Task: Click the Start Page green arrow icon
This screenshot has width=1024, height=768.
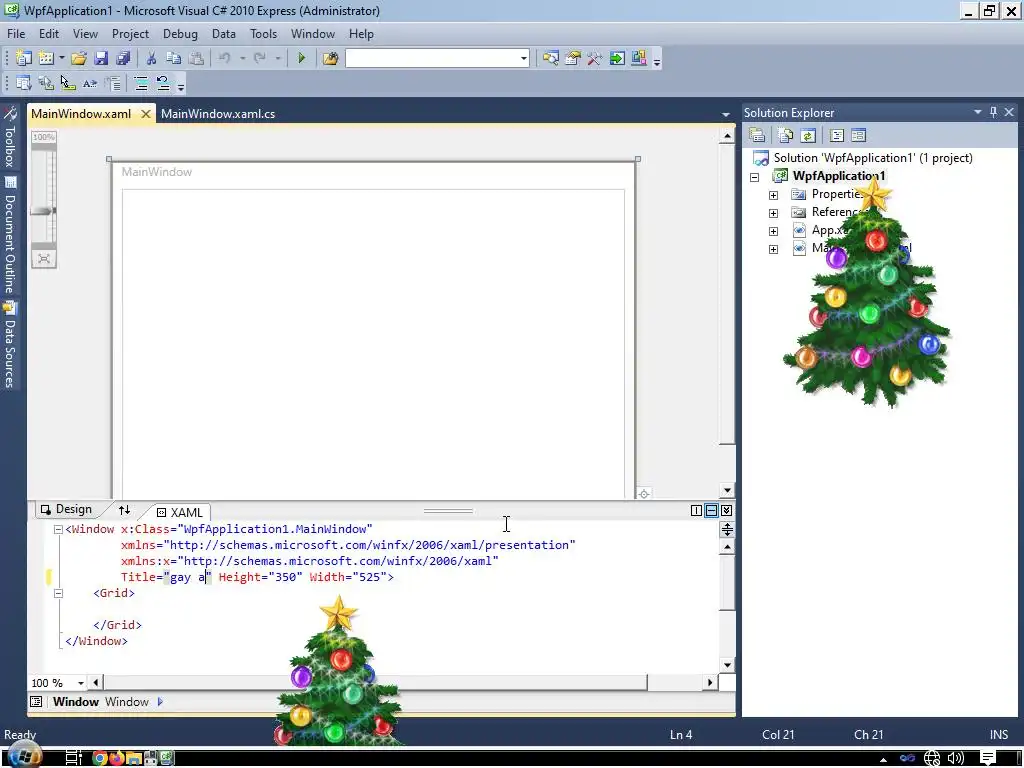Action: [616, 58]
